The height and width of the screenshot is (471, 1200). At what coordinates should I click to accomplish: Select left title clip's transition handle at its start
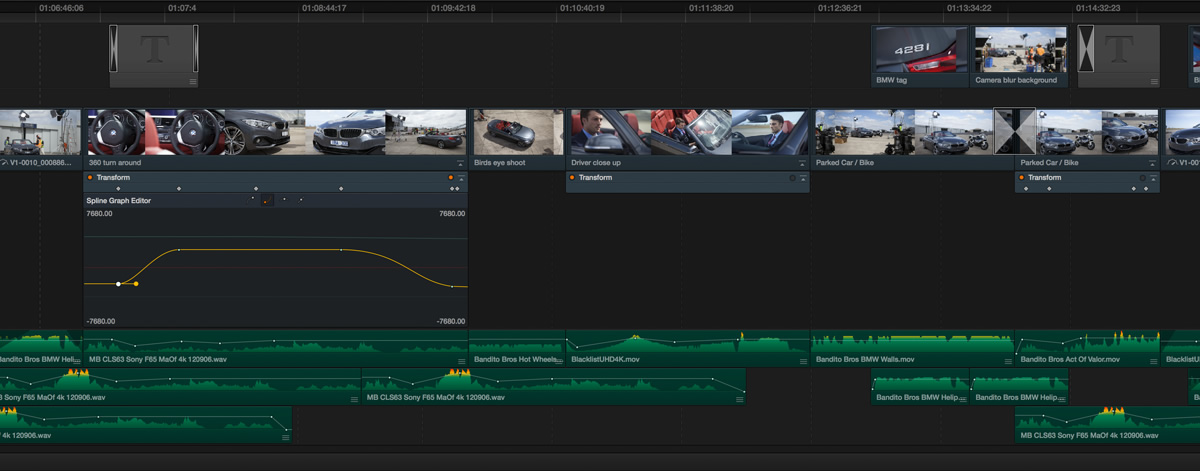[114, 50]
